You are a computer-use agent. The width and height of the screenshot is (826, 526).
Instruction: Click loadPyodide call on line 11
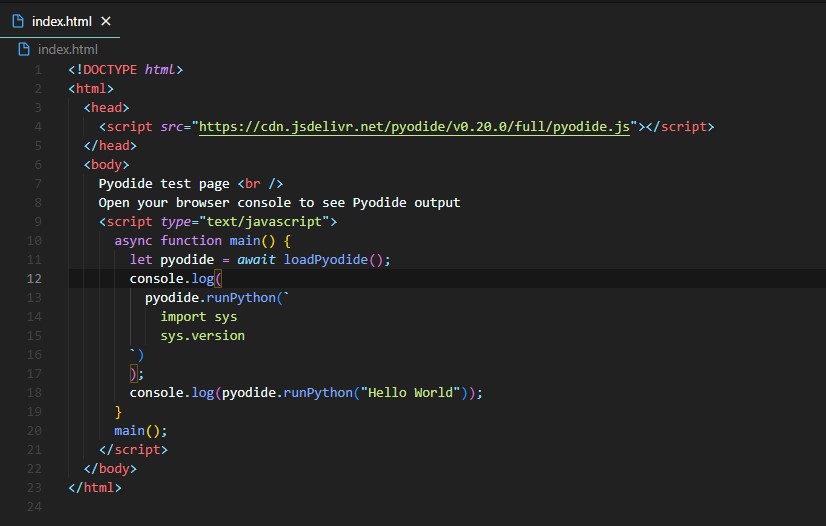click(x=326, y=260)
